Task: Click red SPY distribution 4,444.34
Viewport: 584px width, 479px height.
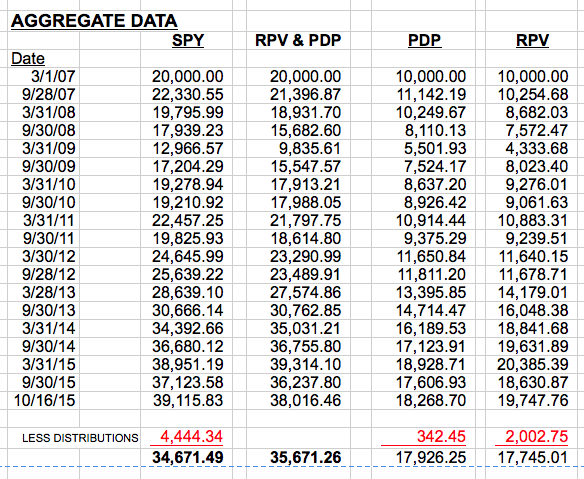Action: (x=191, y=436)
